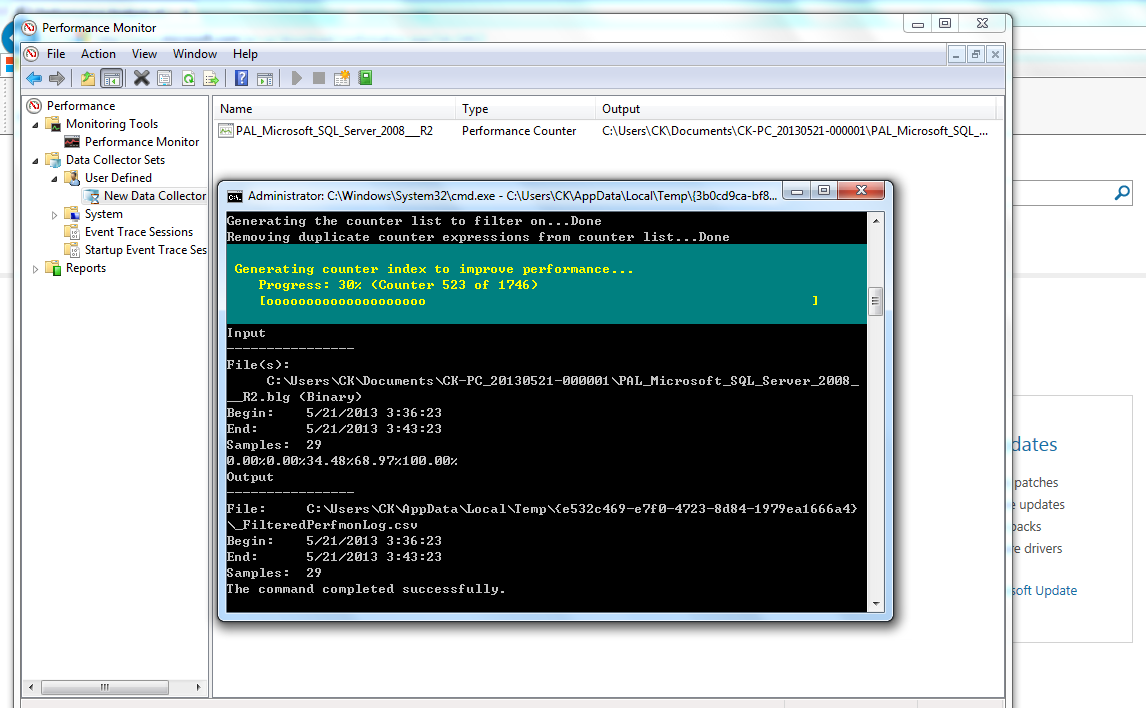Click the Export List toolbar icon
The width and height of the screenshot is (1146, 708).
coord(212,78)
